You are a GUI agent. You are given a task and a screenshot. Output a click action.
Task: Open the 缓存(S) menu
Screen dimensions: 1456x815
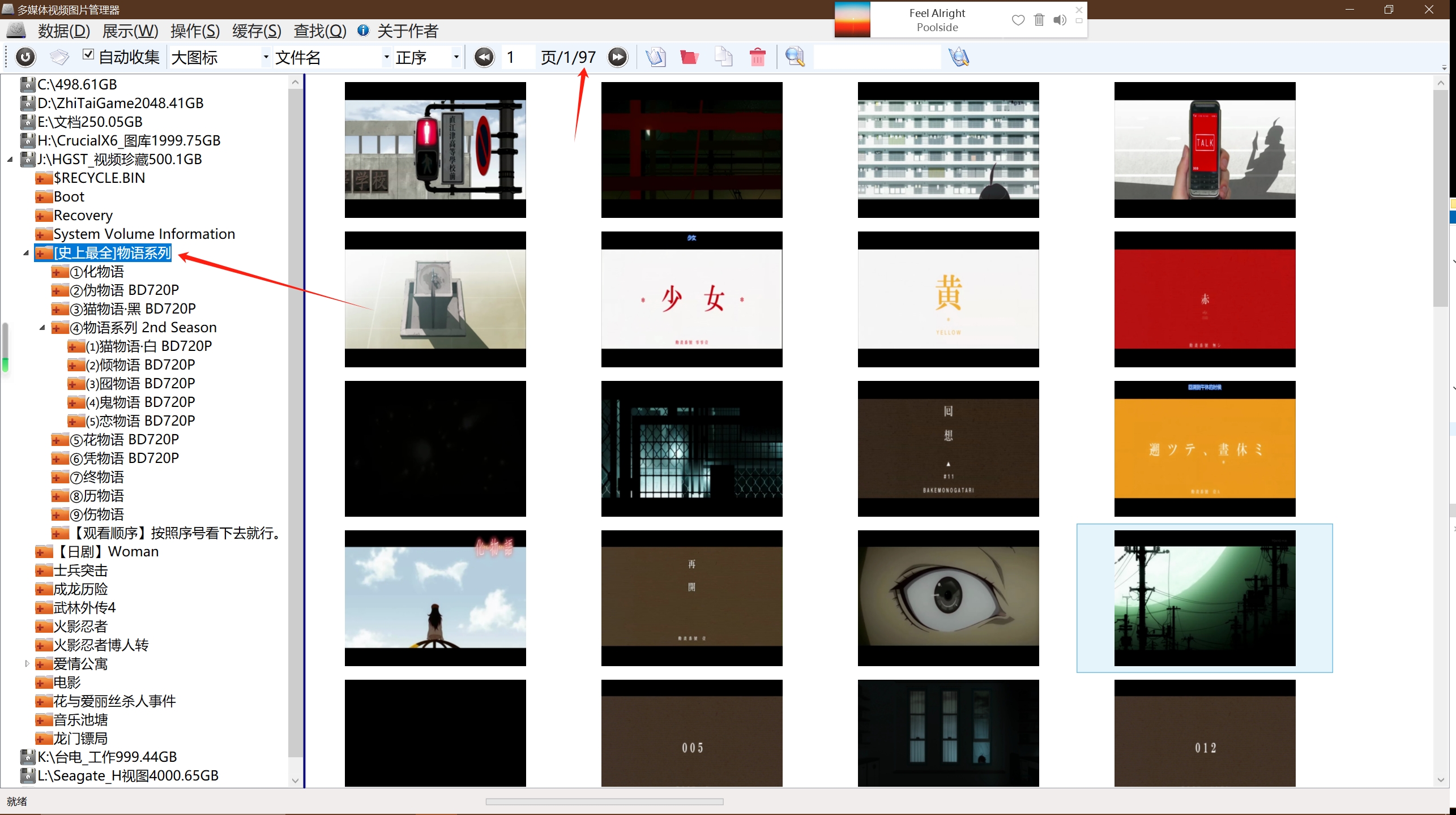[257, 31]
